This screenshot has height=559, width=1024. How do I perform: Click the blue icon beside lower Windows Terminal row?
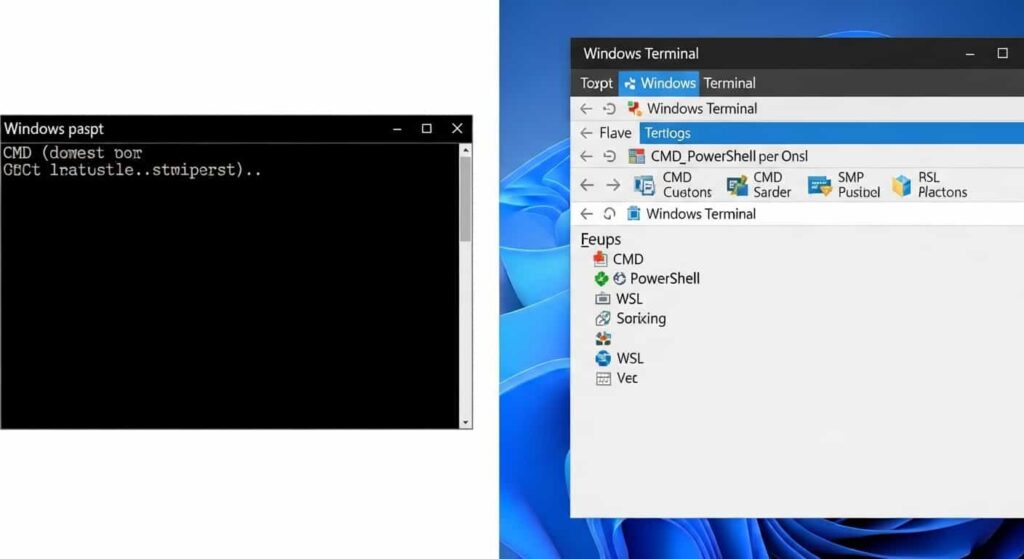point(633,214)
